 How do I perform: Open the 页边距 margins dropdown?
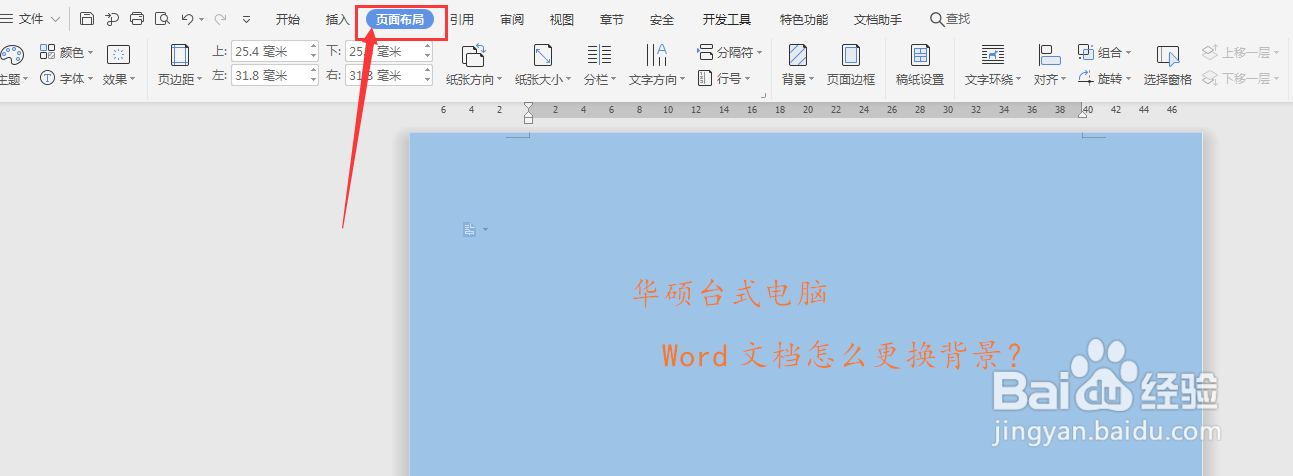point(180,65)
